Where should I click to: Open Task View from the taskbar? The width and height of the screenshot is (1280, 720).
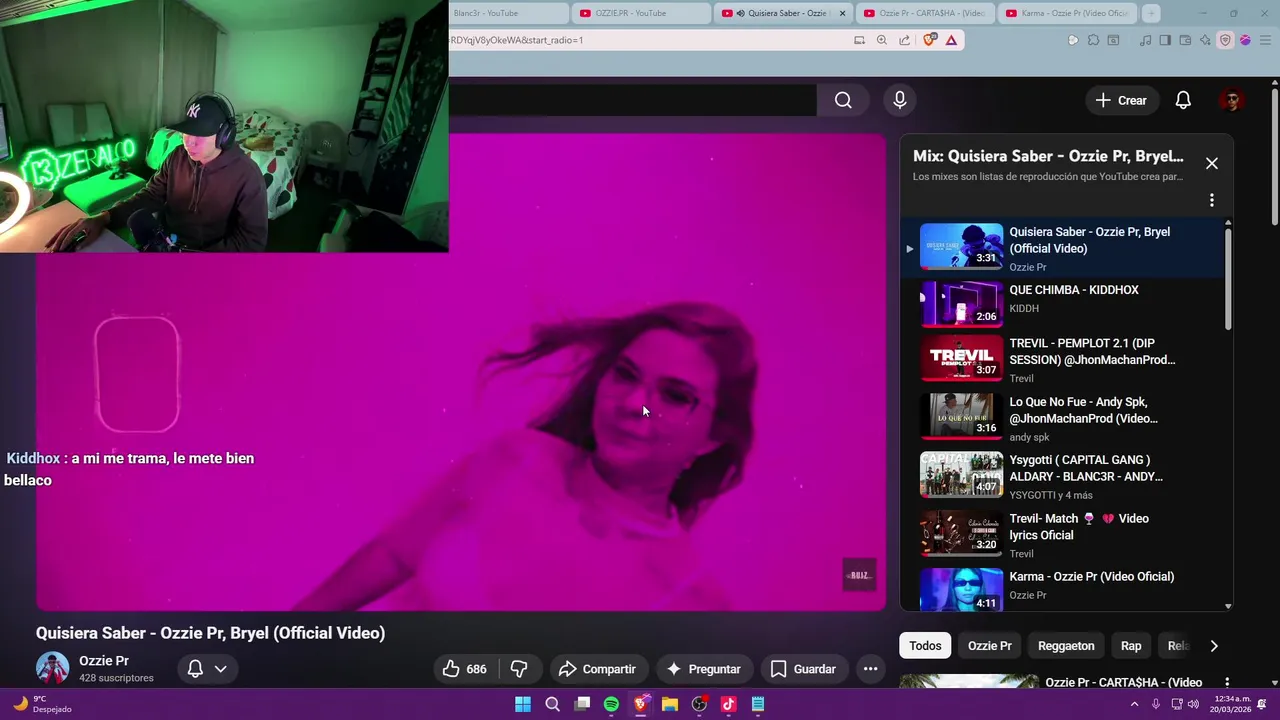tap(582, 704)
